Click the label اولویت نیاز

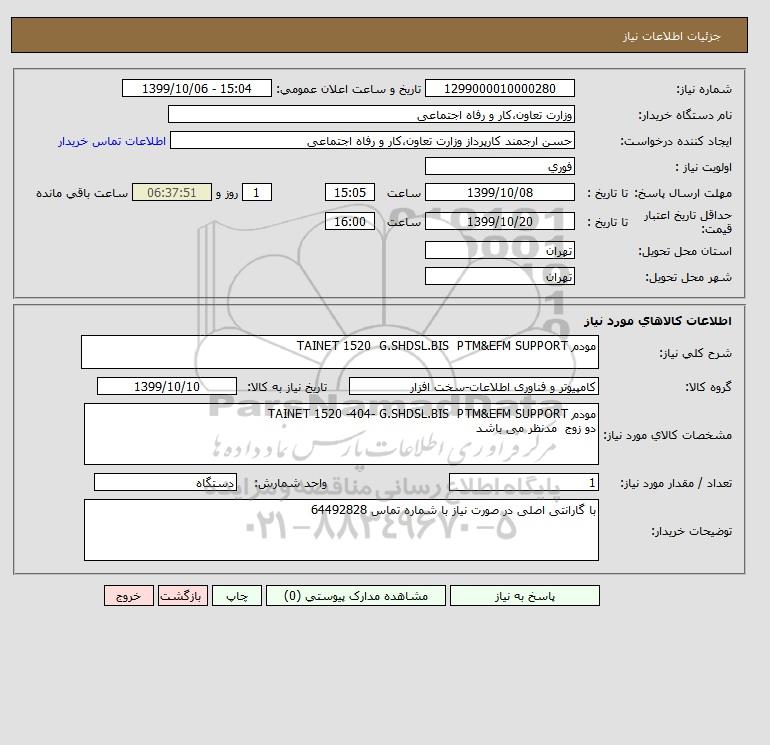704,167
